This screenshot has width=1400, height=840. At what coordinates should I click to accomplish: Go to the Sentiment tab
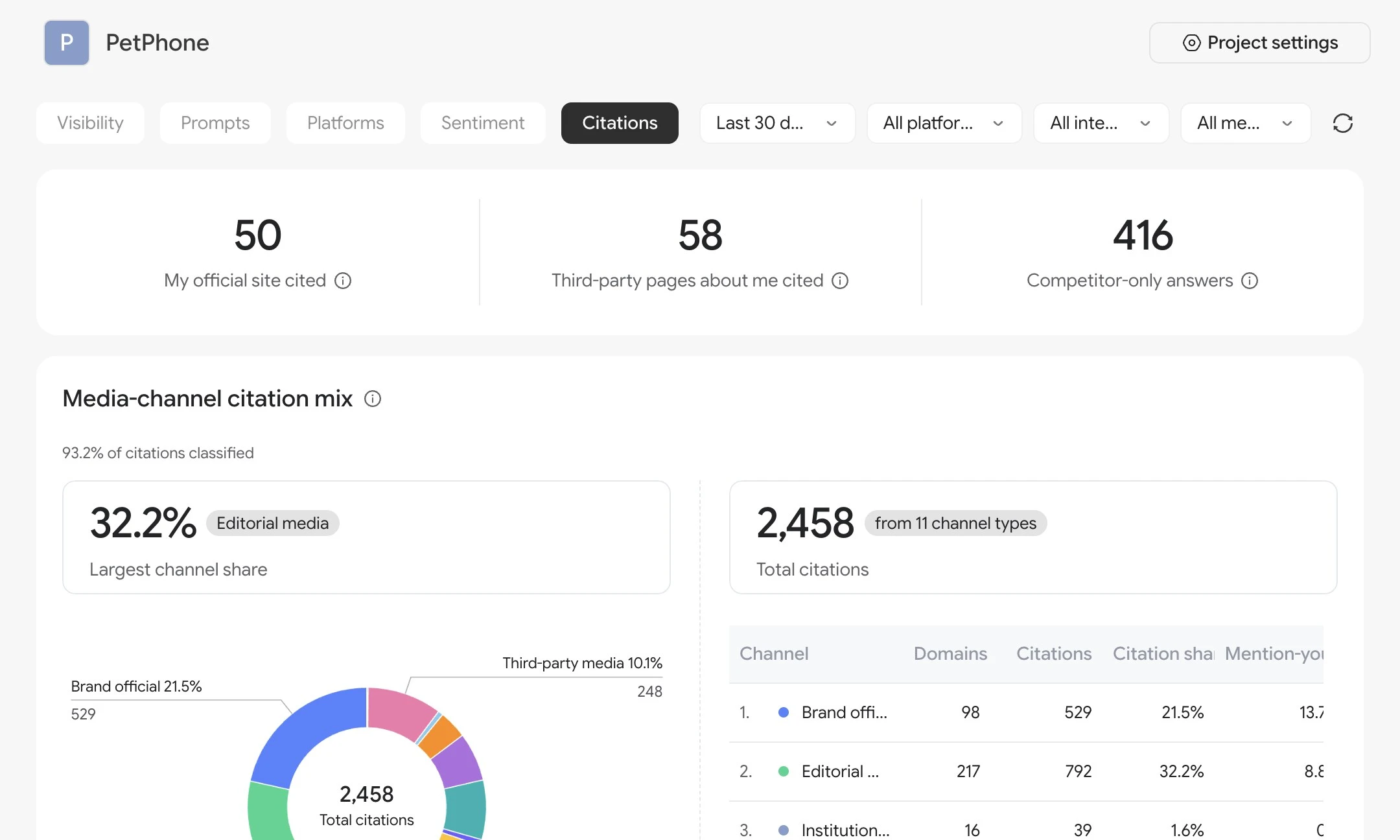coord(483,123)
